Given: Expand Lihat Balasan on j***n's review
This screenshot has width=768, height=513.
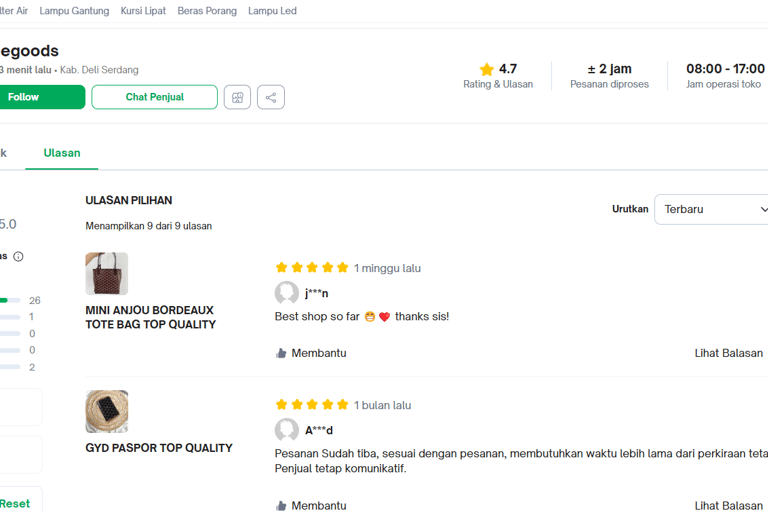Looking at the screenshot, I should pyautogui.click(x=728, y=353).
